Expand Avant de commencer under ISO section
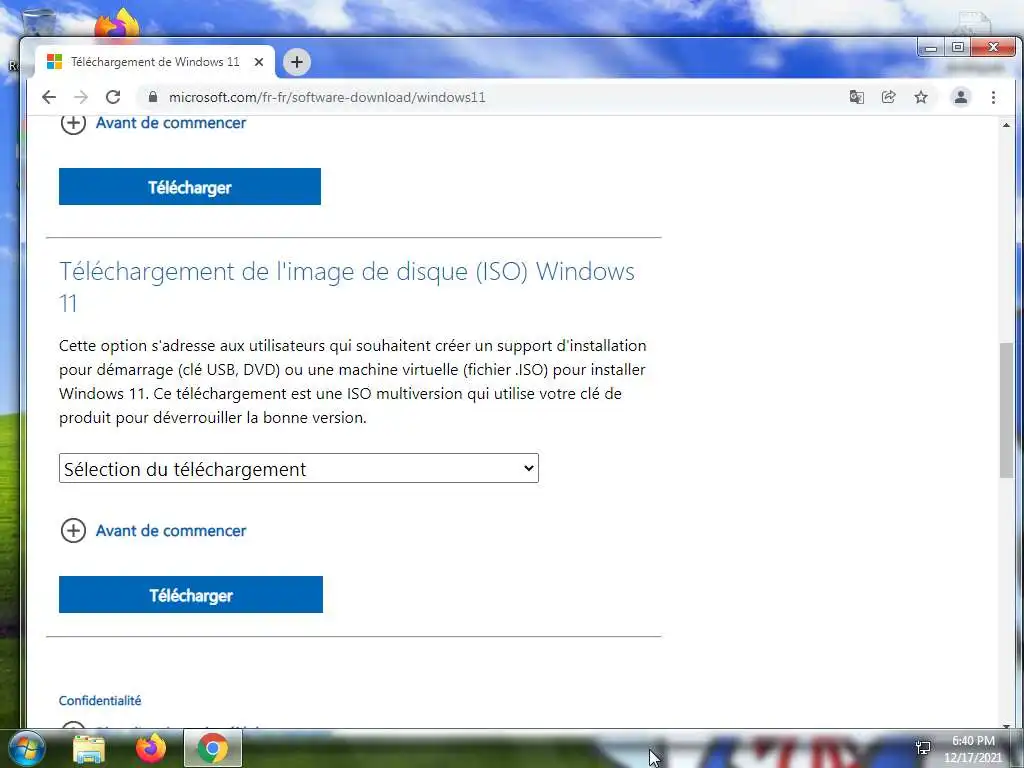This screenshot has width=1024, height=768. click(153, 530)
